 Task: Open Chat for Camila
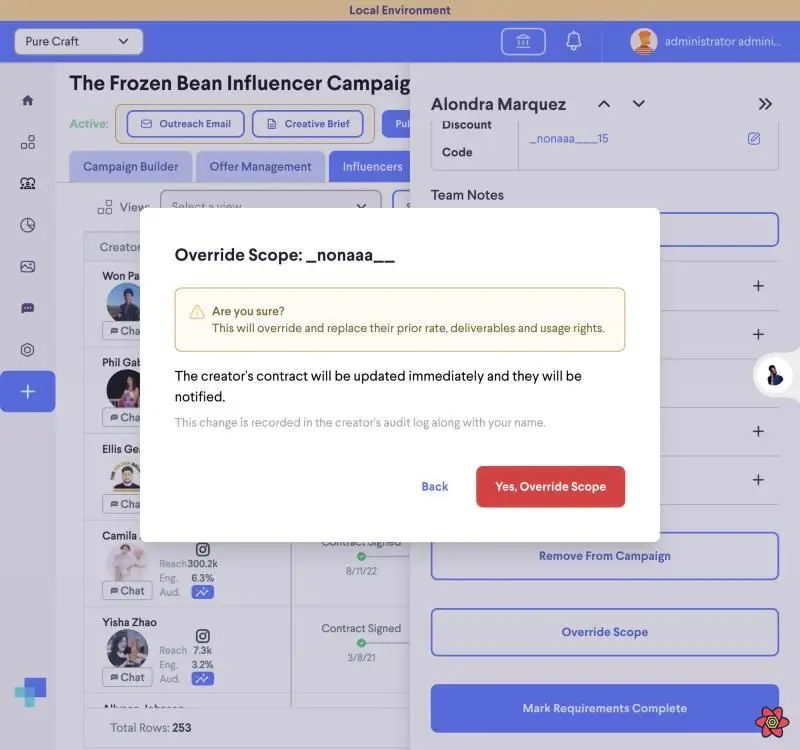[127, 590]
